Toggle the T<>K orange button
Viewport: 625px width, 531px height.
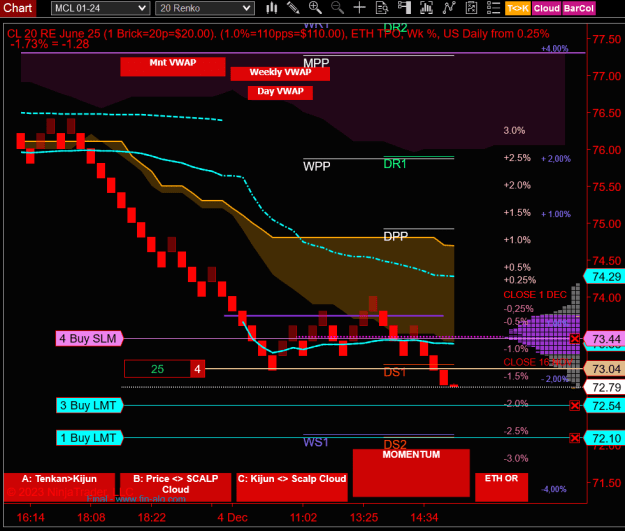tap(518, 8)
